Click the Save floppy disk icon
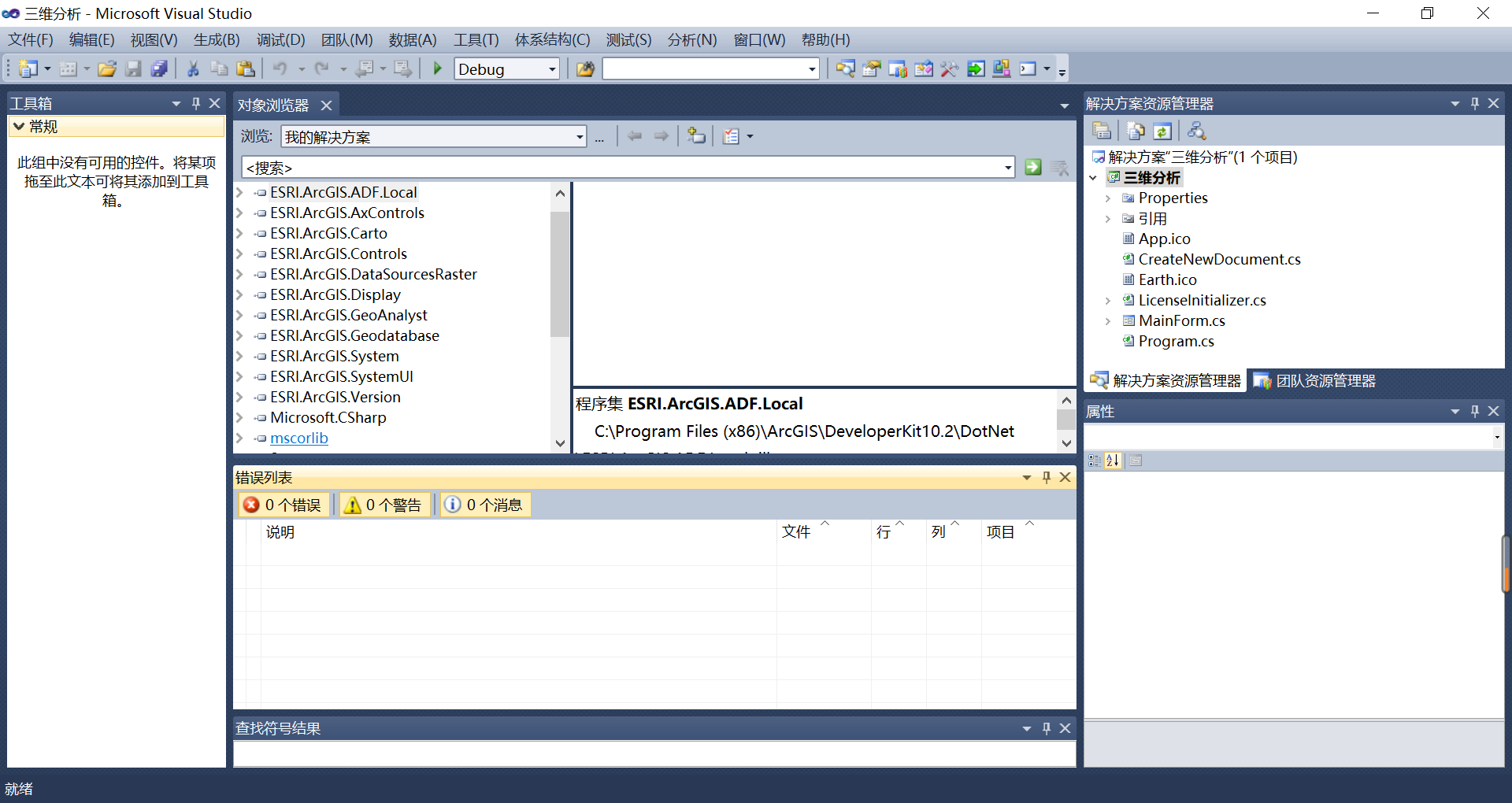This screenshot has height=803, width=1512. point(133,69)
